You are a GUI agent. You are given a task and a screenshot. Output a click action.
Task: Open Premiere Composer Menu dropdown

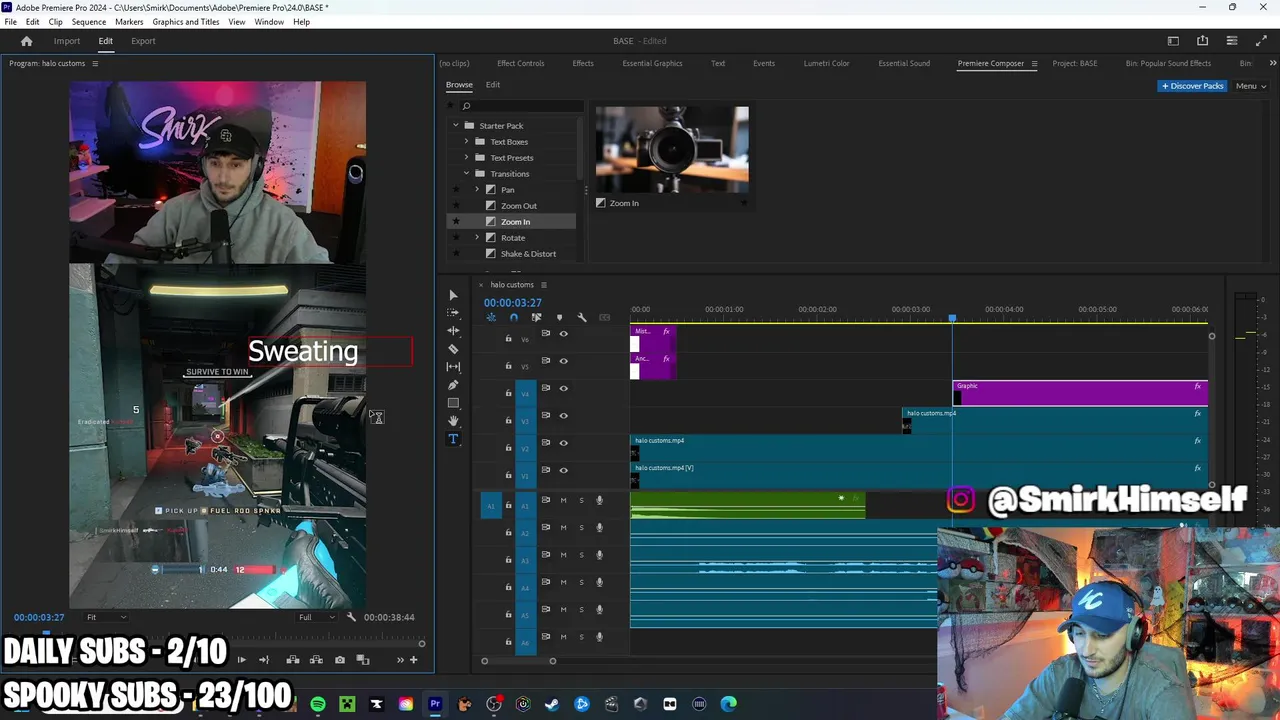click(1251, 86)
